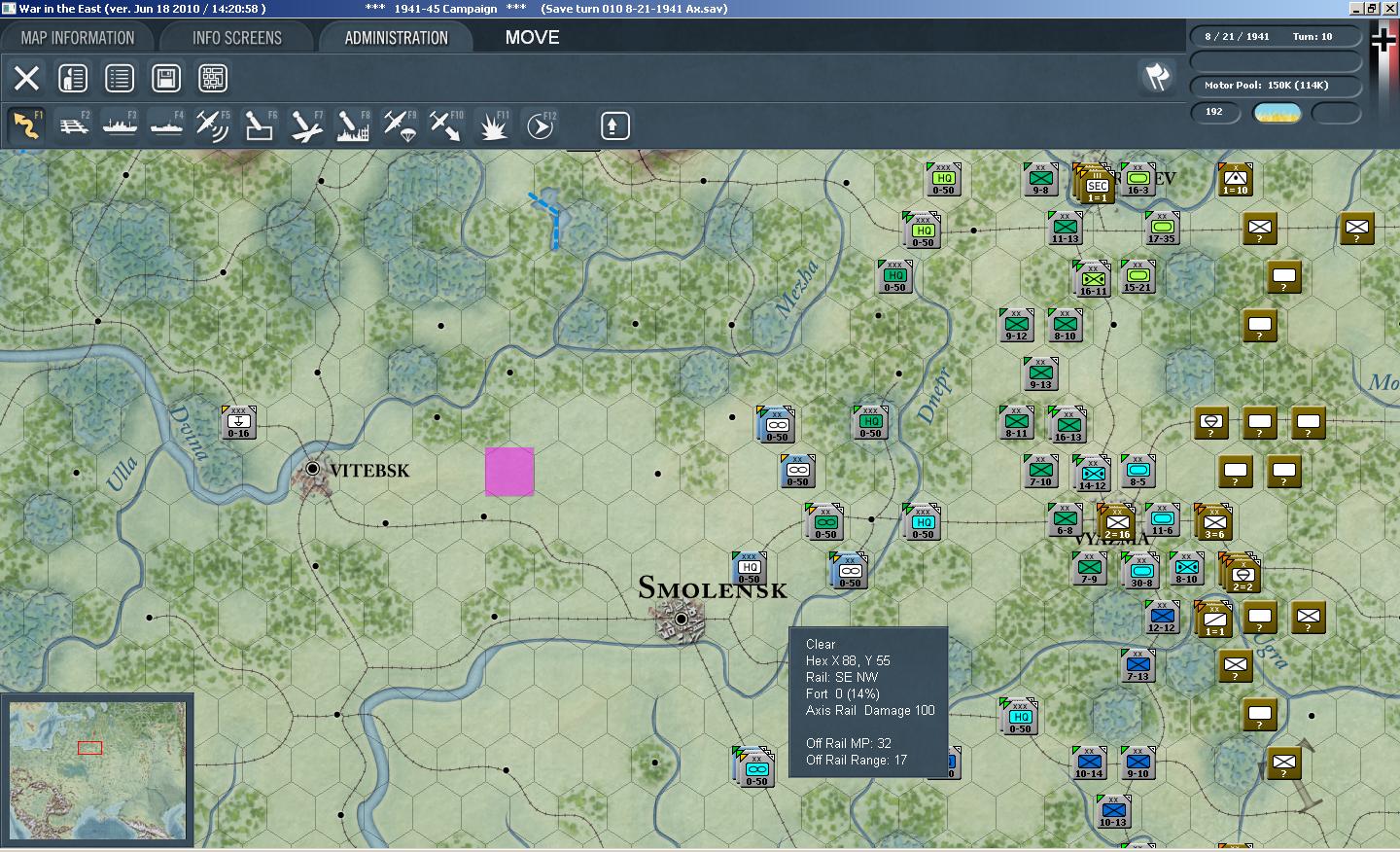Select the 15-21 unit counter

pos(1137,276)
